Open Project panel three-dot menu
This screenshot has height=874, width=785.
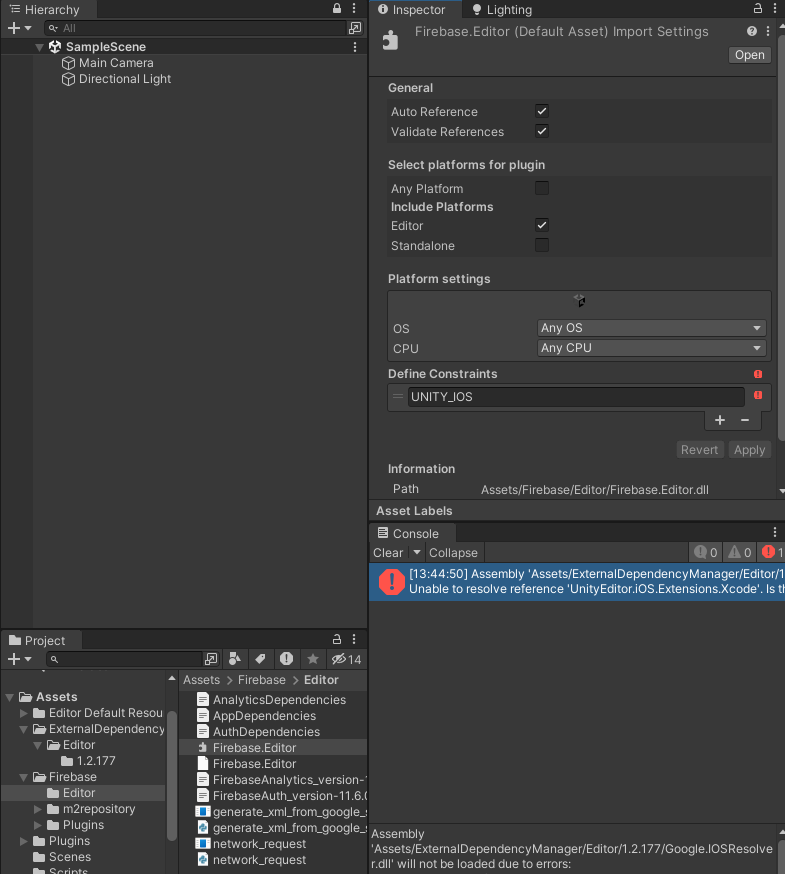[354, 639]
